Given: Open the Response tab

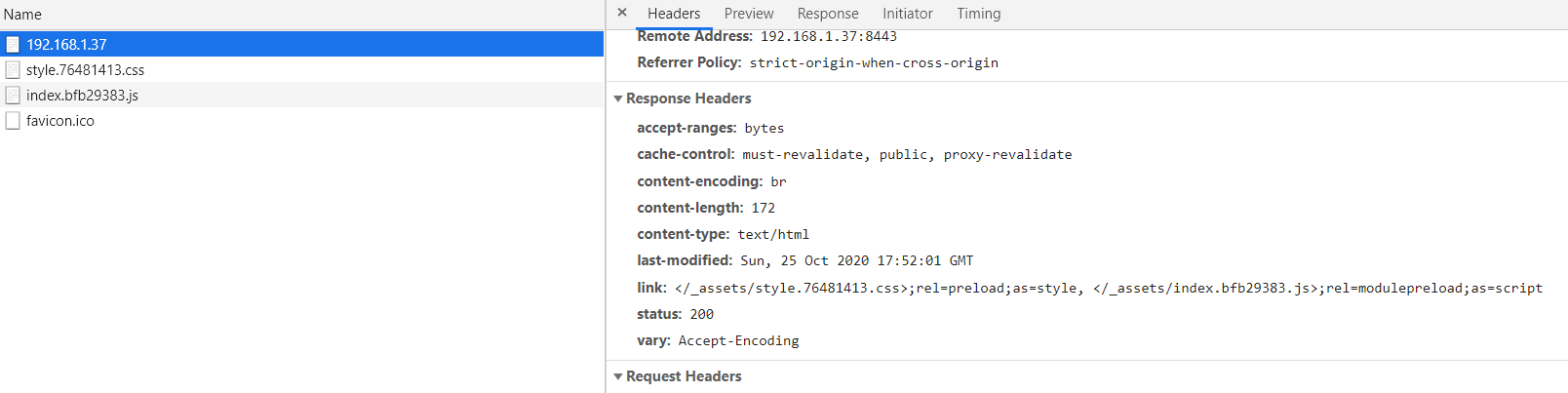Looking at the screenshot, I should coord(828,14).
